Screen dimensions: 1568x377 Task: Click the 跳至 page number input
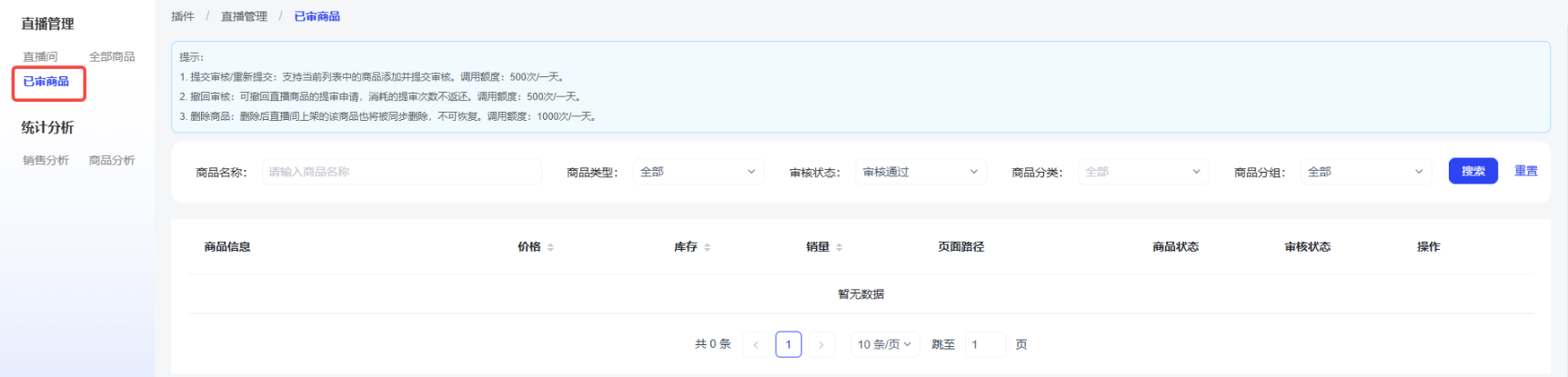point(984,344)
